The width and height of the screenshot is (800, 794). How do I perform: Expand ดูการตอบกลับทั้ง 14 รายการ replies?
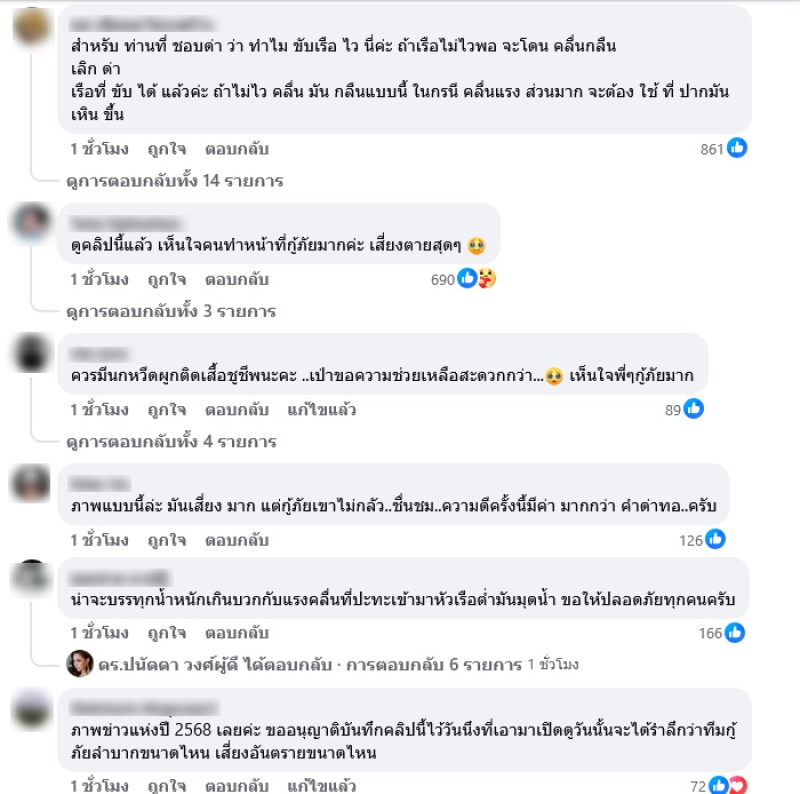click(x=174, y=181)
